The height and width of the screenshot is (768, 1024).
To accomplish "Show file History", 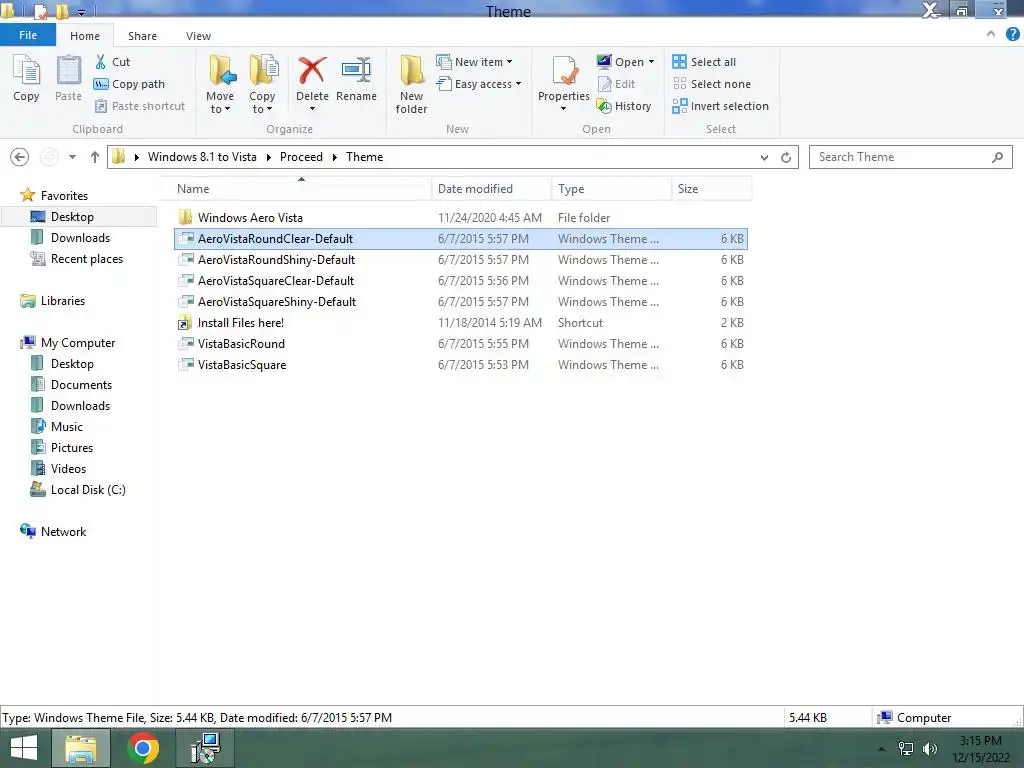I will pyautogui.click(x=624, y=106).
